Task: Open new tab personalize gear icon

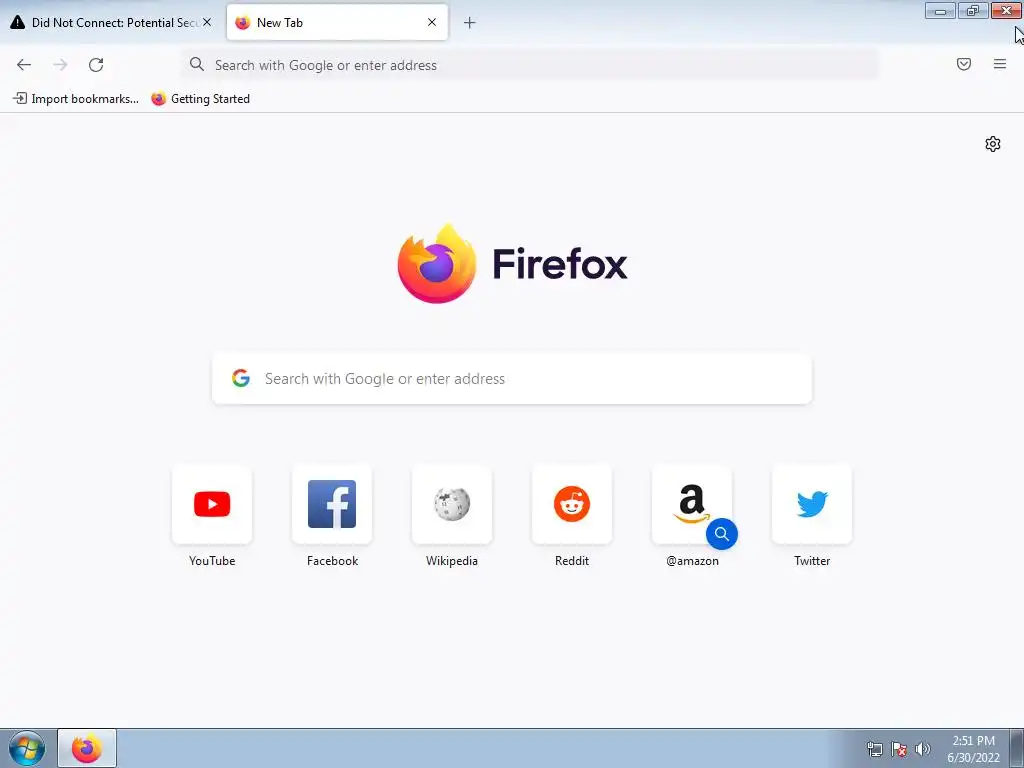Action: (993, 144)
